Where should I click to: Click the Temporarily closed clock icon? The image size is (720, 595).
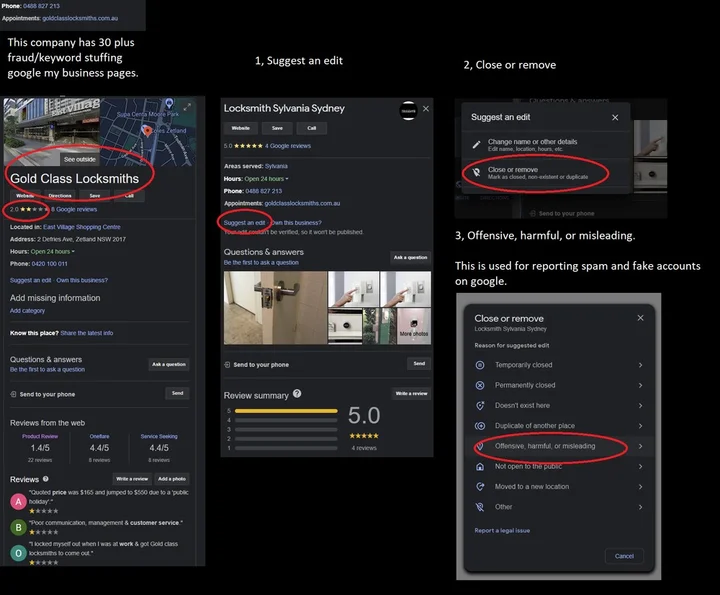pos(481,365)
